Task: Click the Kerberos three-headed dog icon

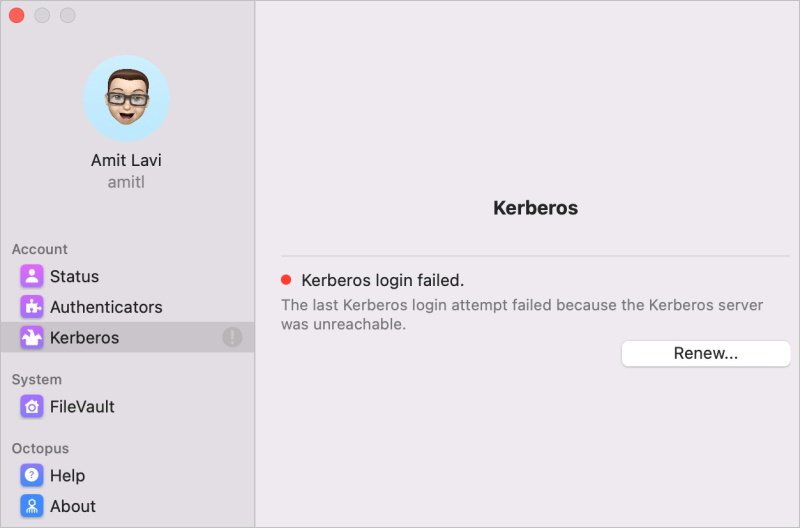Action: coord(32,337)
